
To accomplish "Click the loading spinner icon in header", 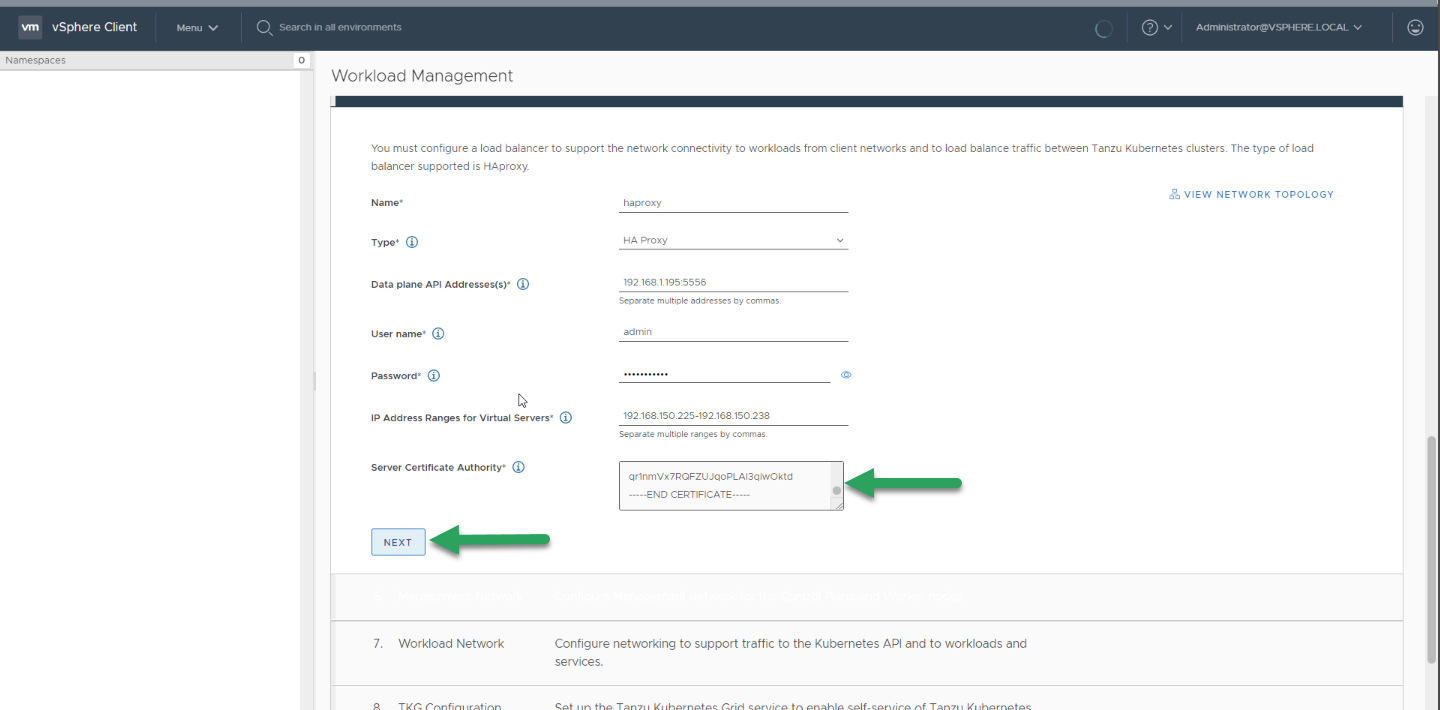I will click(1104, 28).
